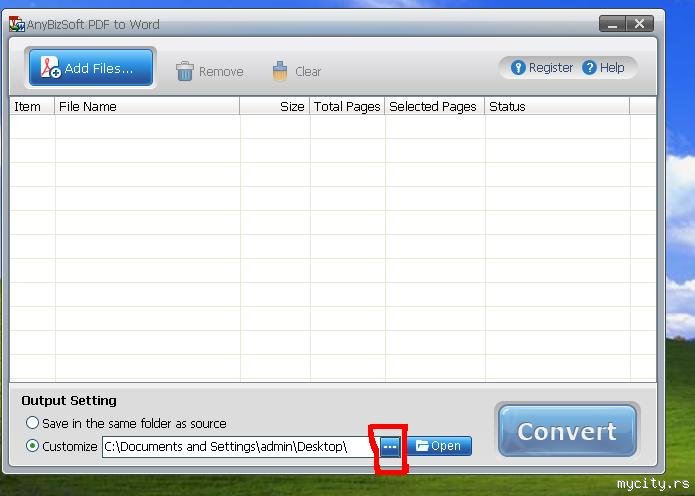Click the Status column header
The width and height of the screenshot is (695, 496).
(x=557, y=106)
